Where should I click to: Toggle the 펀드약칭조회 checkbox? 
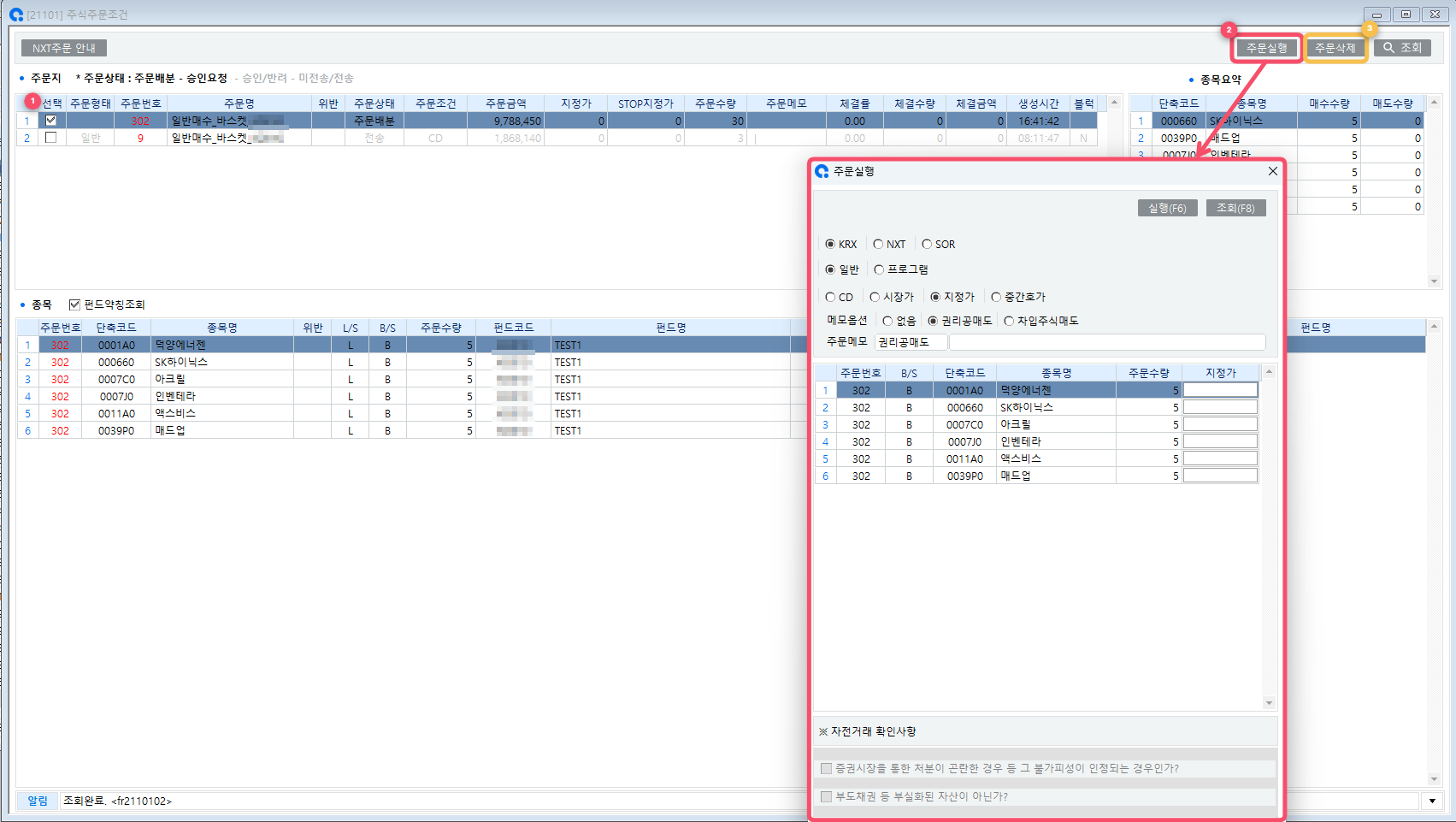click(74, 305)
